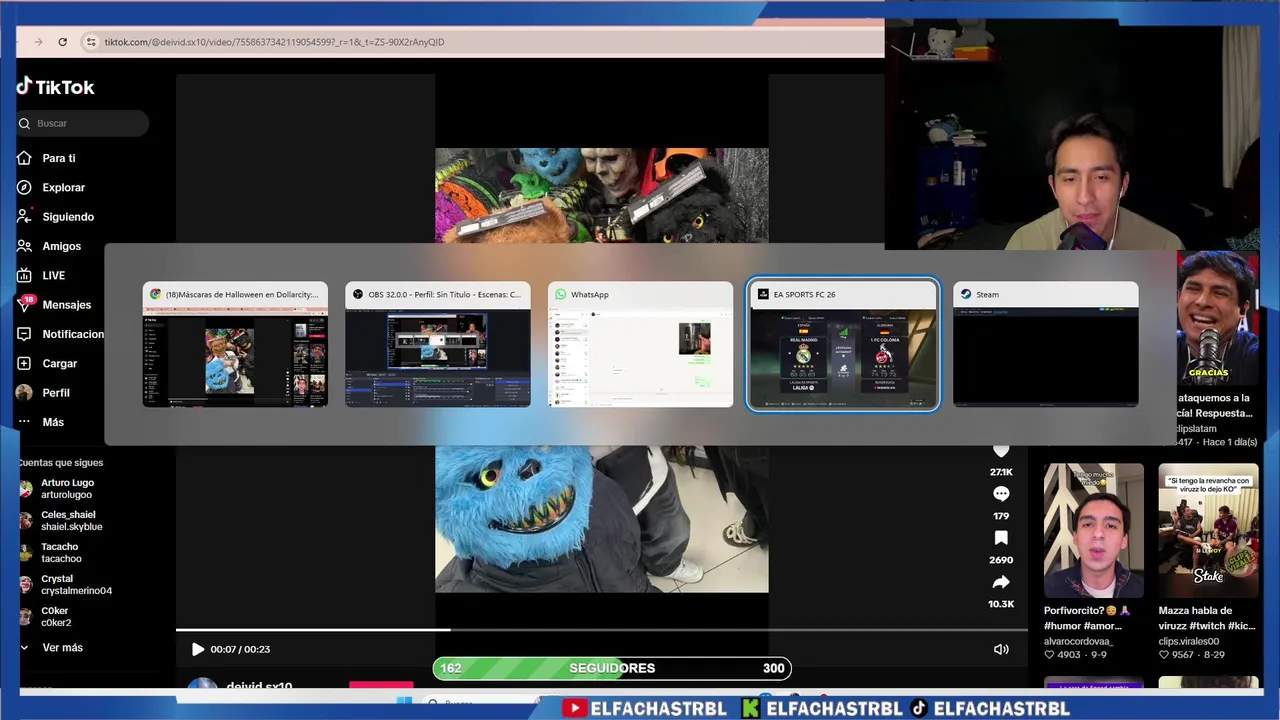1280x720 pixels.
Task: Open deivid.sx10 creator avatar
Action: pos(203,685)
